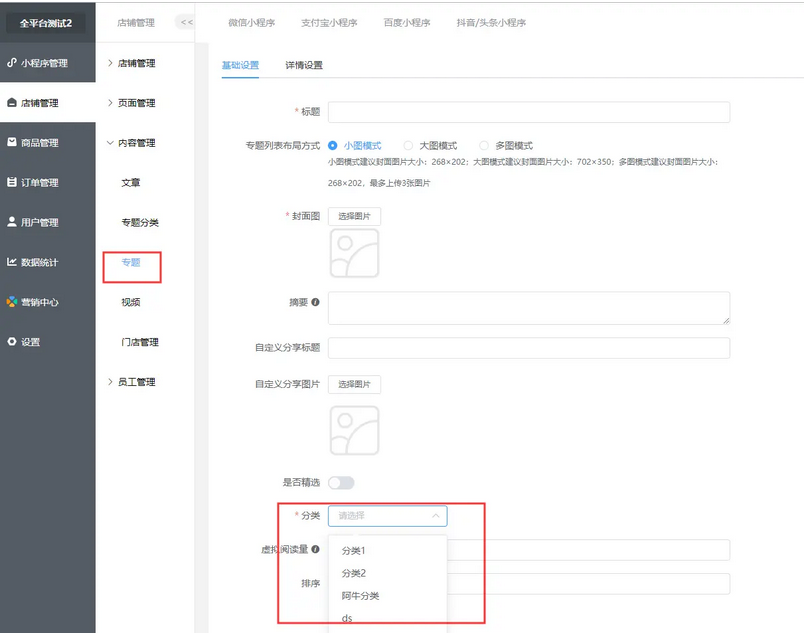Screen dimensions: 808x633
Task: Collapse the submenu with the << button
Action: 187,22
